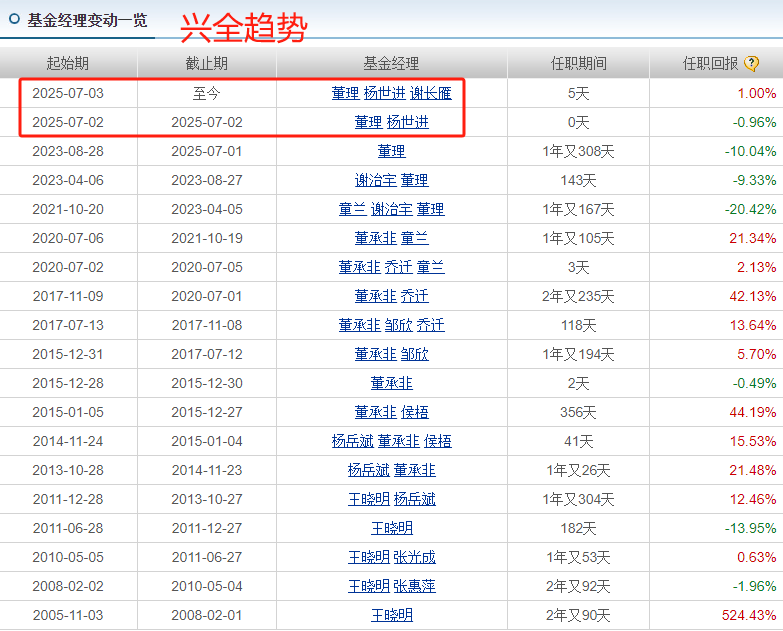Open 王晓明 link in the 2010-05-05 row

[369, 557]
